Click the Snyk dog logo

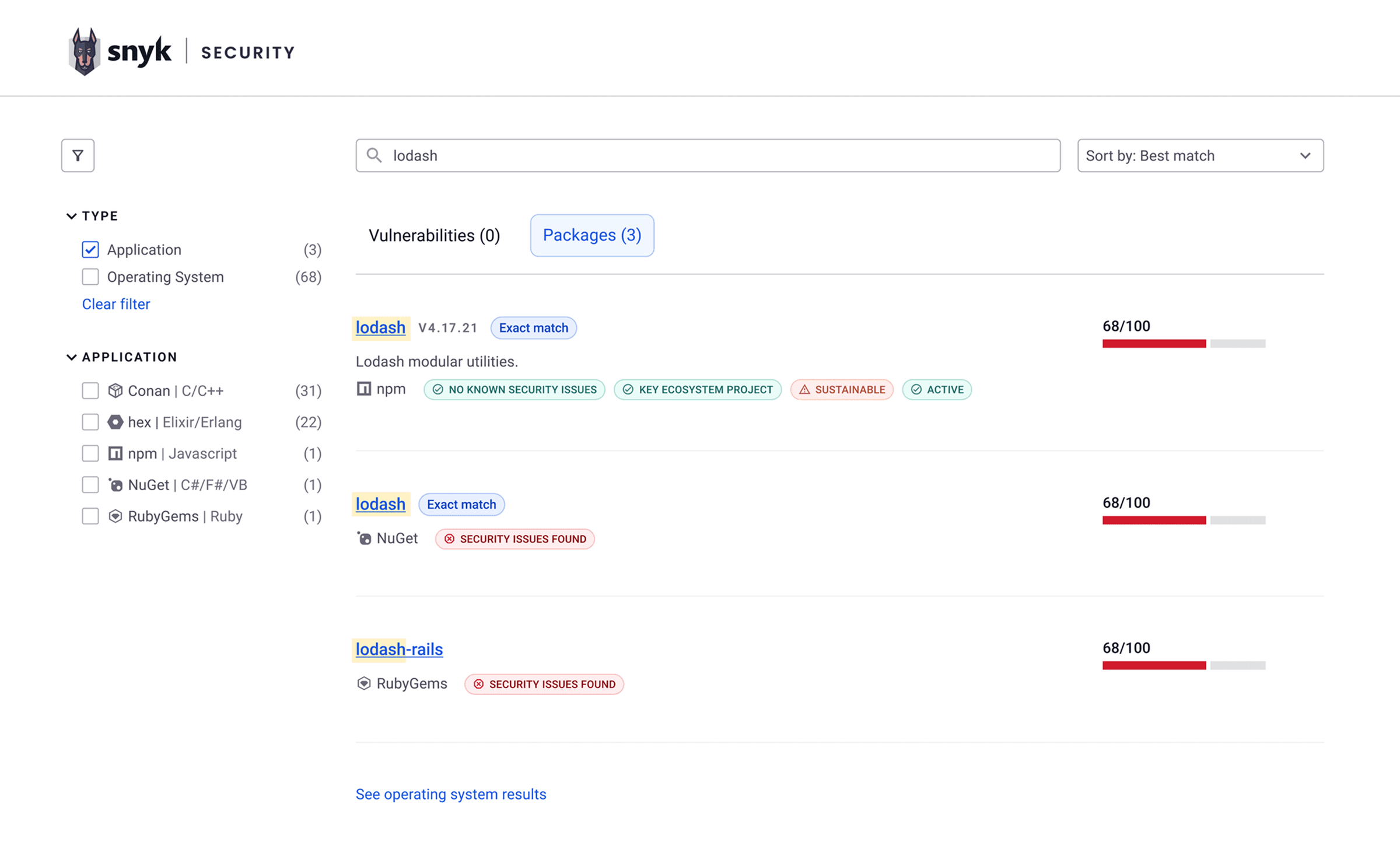tap(85, 51)
